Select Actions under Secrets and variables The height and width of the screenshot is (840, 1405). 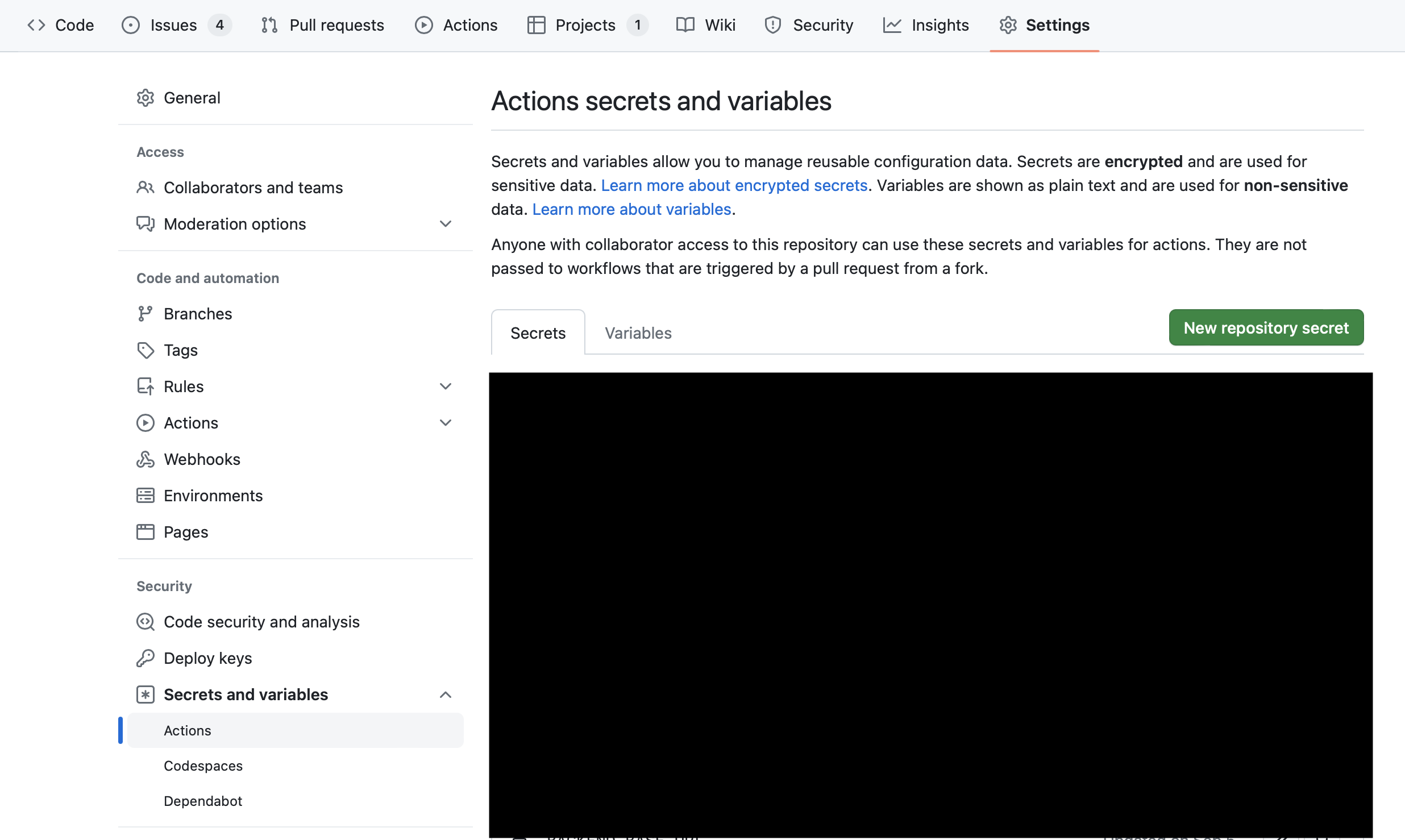click(x=296, y=730)
